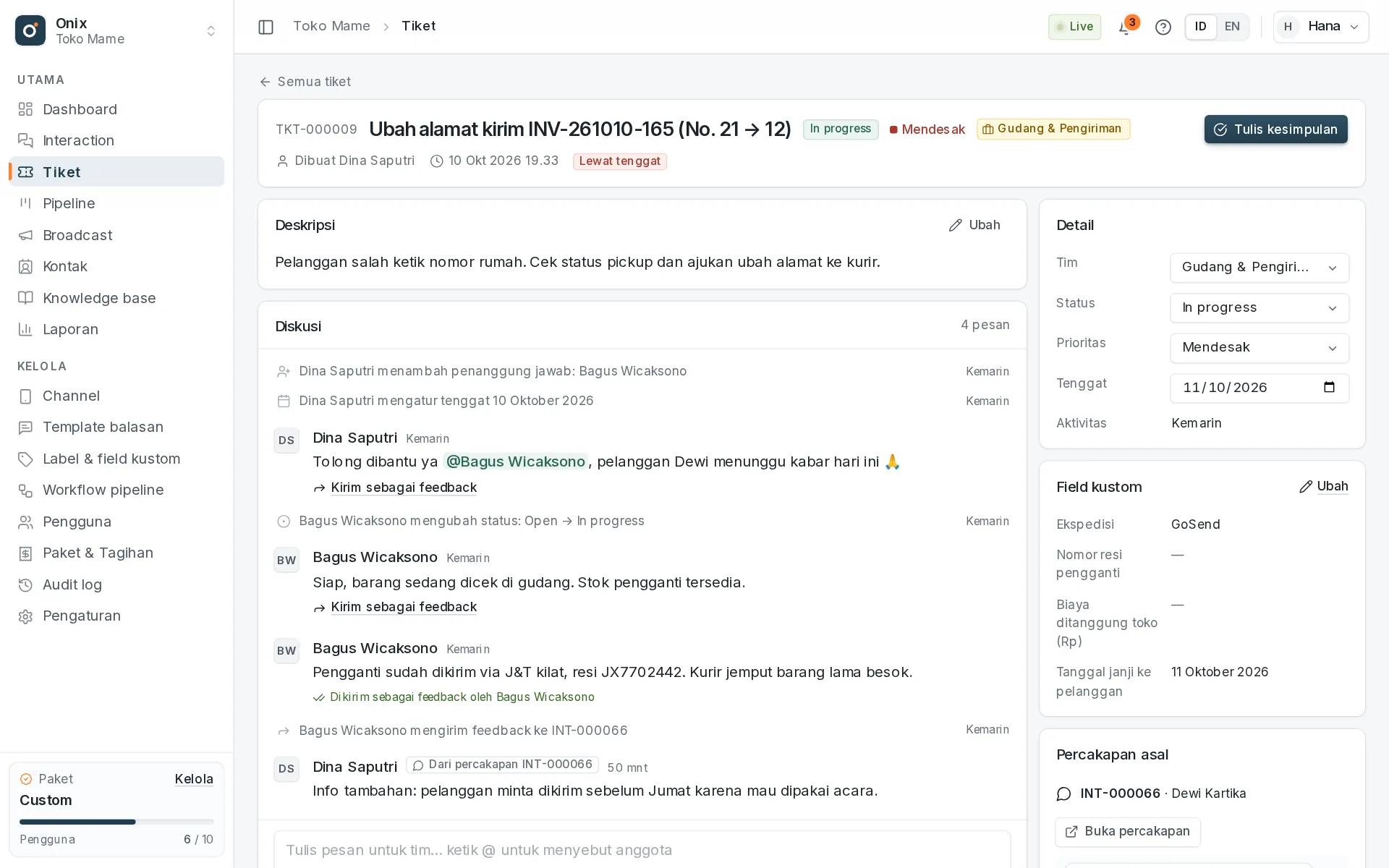This screenshot has height=868, width=1389.
Task: Click the @Bagus Wicaksono mention
Action: (516, 461)
